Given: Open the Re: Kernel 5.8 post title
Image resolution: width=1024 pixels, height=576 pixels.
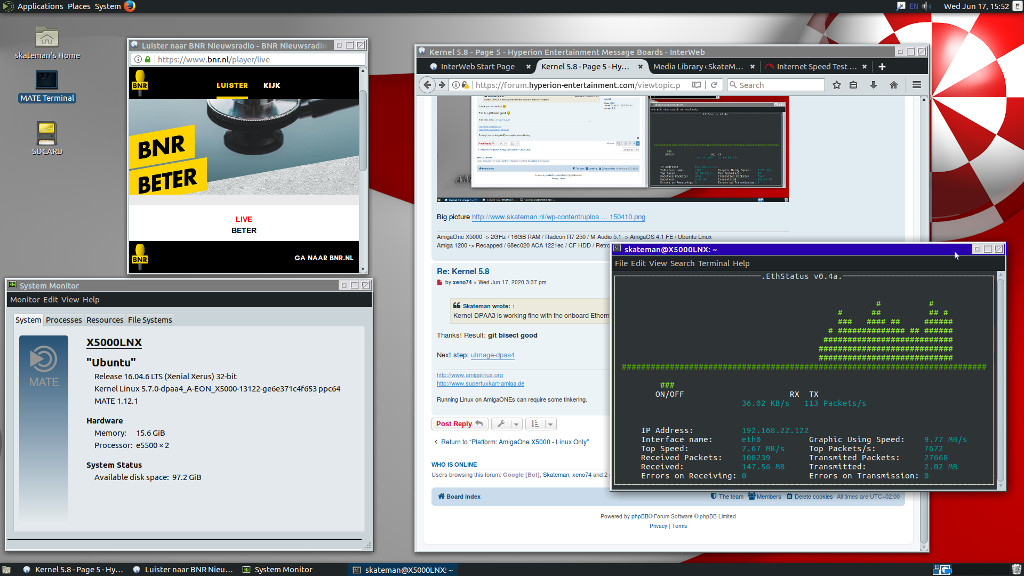Looking at the screenshot, I should pyautogui.click(x=463, y=272).
